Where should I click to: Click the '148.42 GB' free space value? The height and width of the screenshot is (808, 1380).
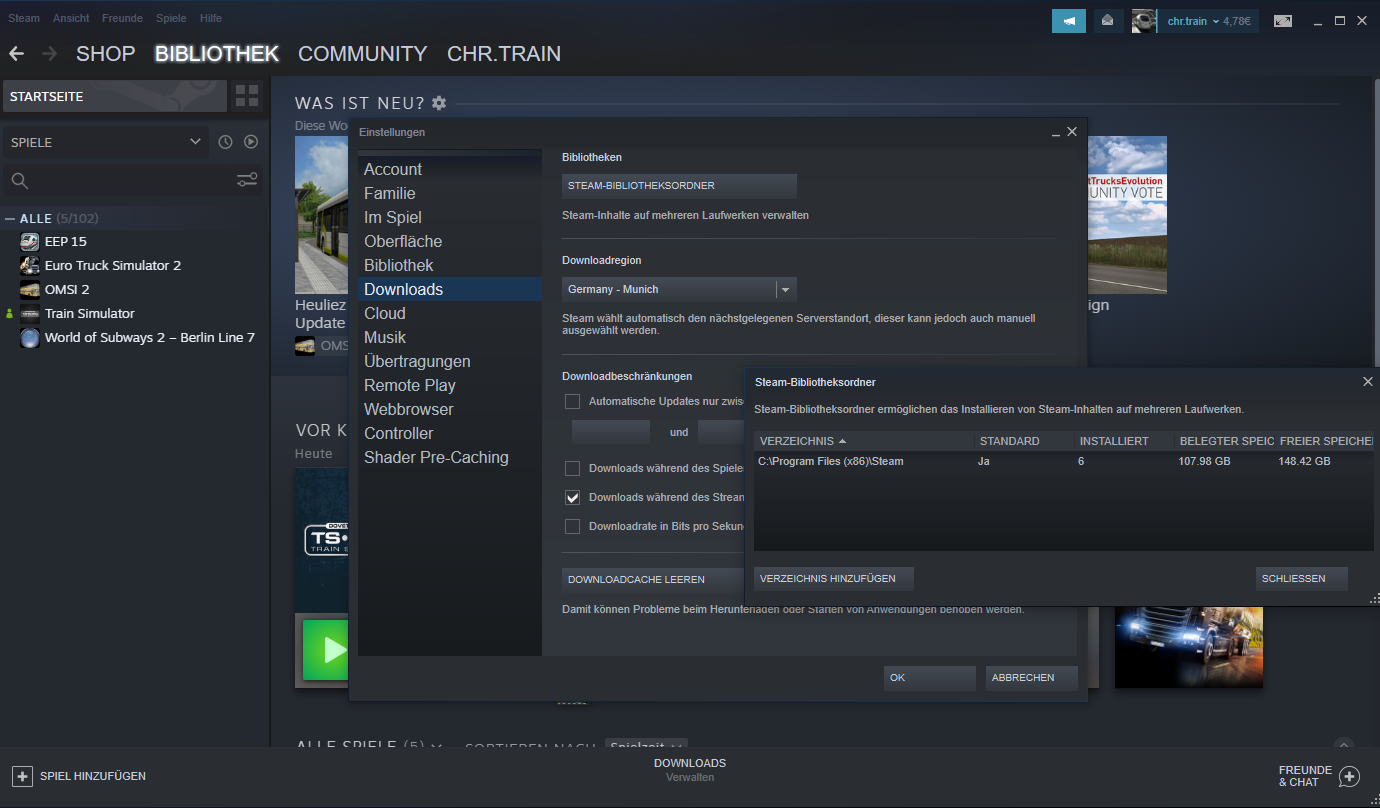(x=1304, y=461)
